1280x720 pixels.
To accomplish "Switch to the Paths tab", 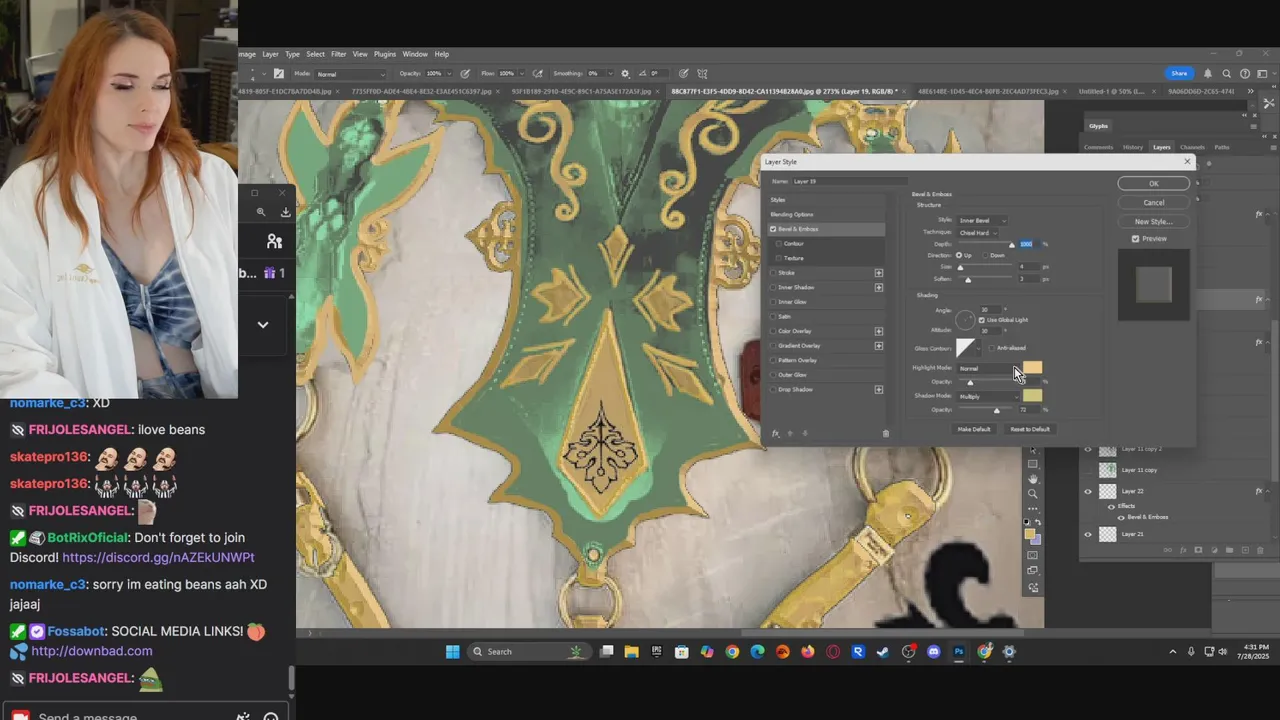I will (x=1222, y=147).
